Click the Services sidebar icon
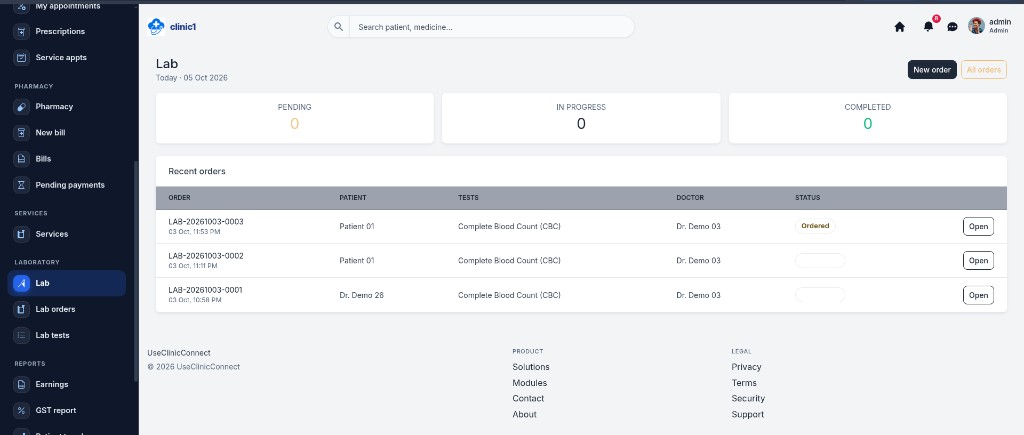Viewport: 1024px width, 435px height. [x=22, y=234]
